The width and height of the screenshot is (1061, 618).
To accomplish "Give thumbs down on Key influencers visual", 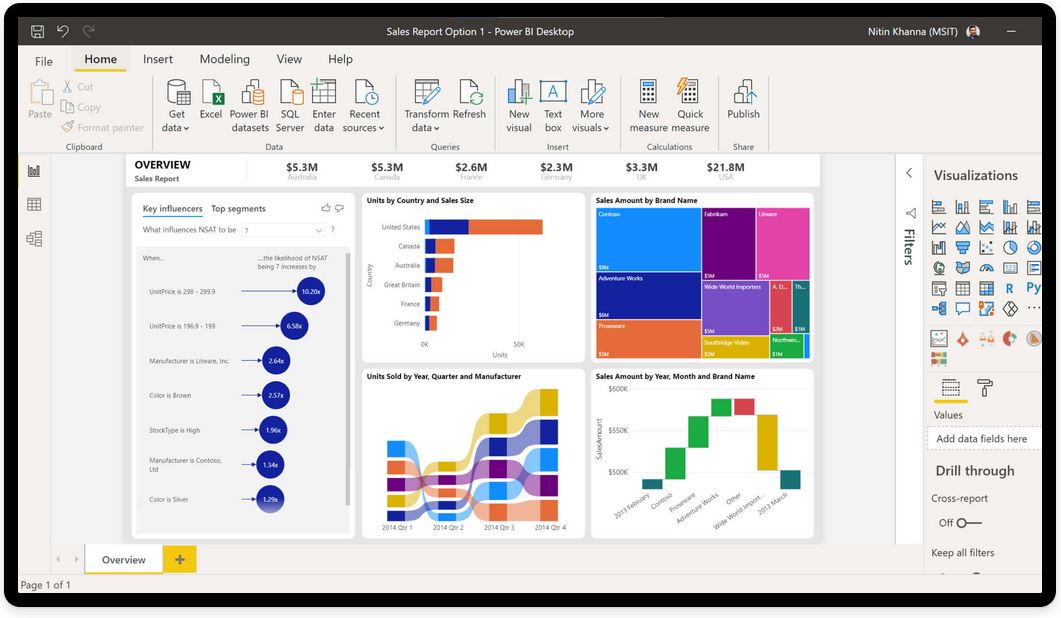I will [339, 208].
